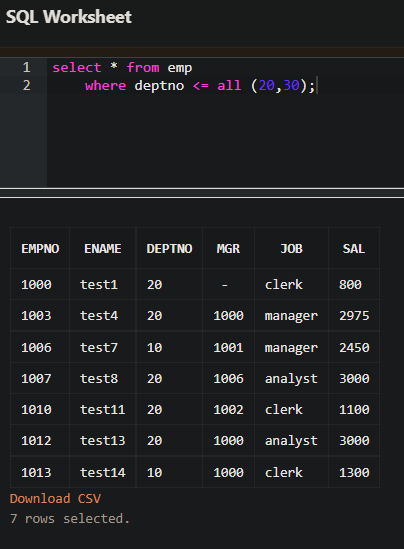Image resolution: width=404 pixels, height=549 pixels.
Task: Click the SQL Worksheet heading
Action: (69, 17)
